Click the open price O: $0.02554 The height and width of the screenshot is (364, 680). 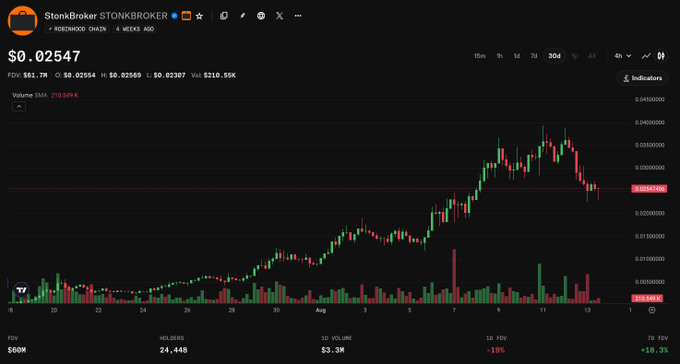click(75, 75)
